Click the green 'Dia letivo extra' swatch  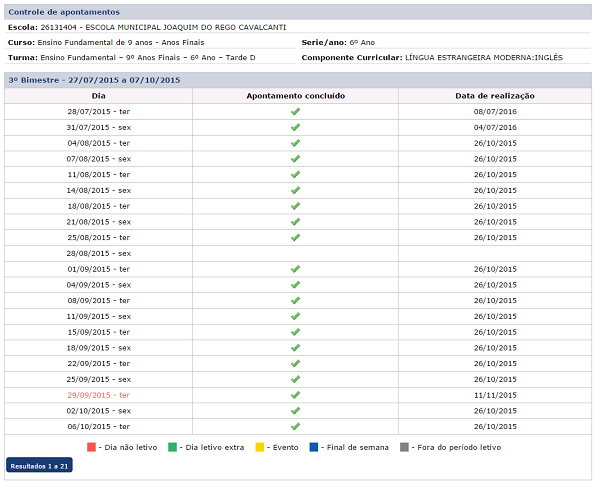pyautogui.click(x=172, y=447)
